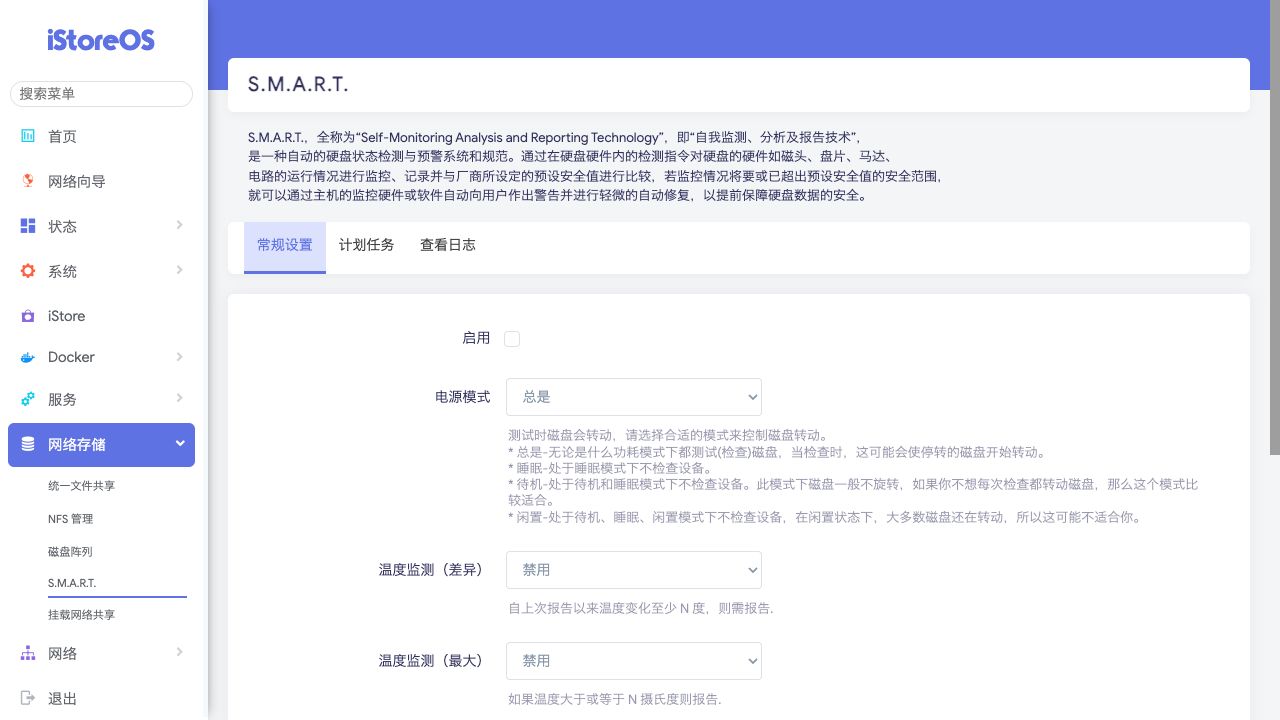Click the Status (状态) grid icon
1280x720 pixels.
[x=28, y=226]
